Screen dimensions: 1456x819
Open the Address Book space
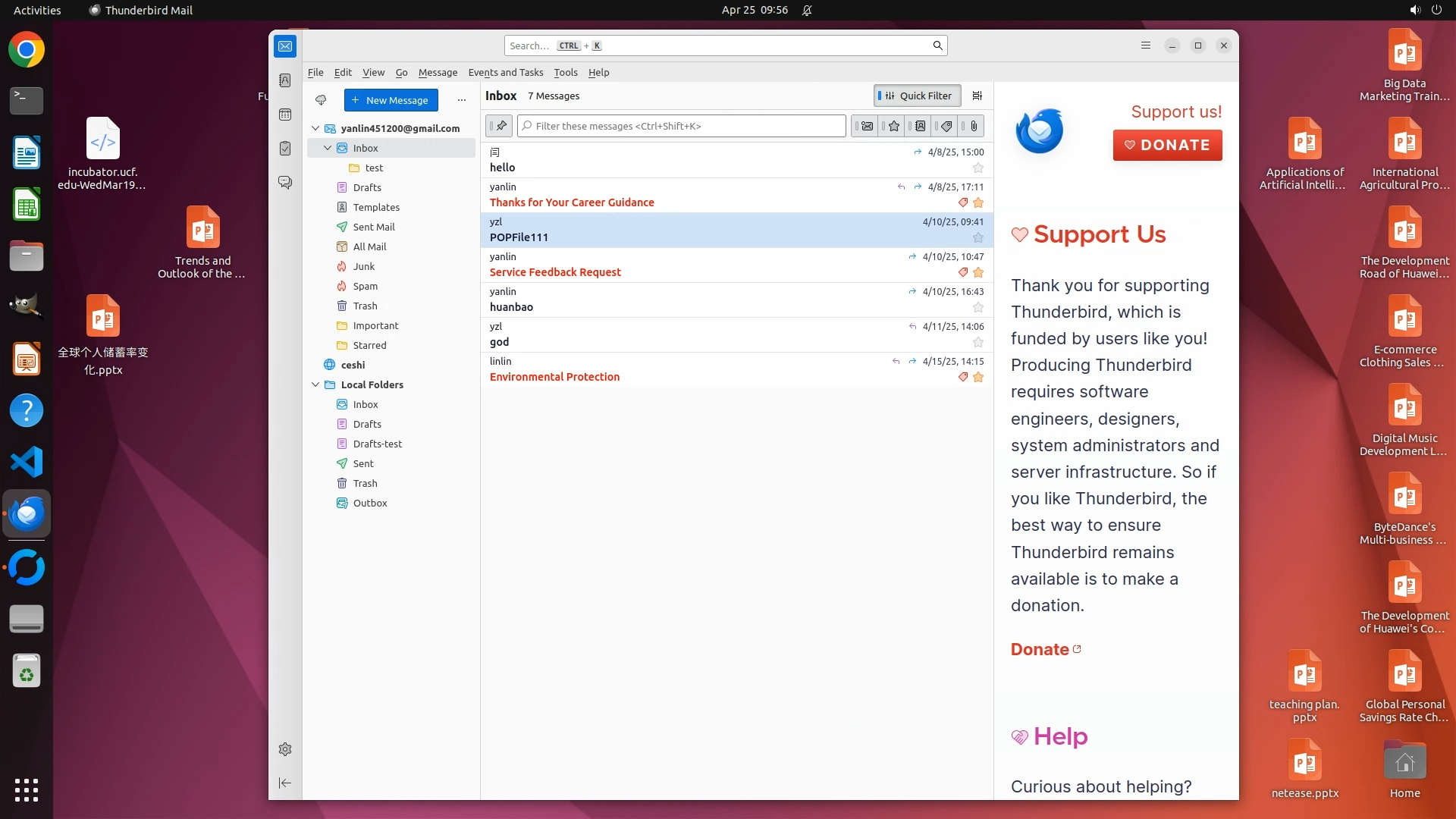point(285,80)
